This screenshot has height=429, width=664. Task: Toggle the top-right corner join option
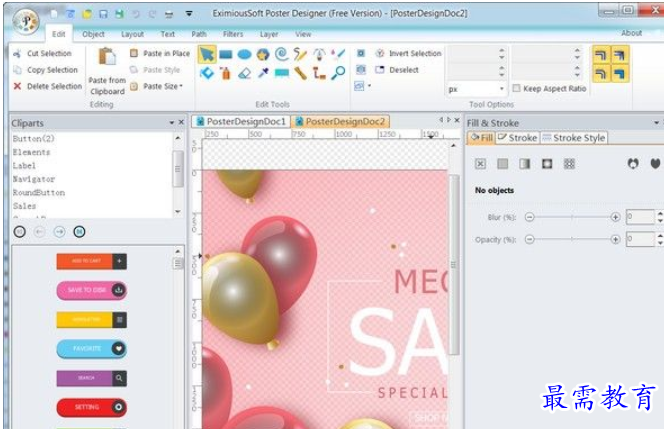click(x=620, y=55)
